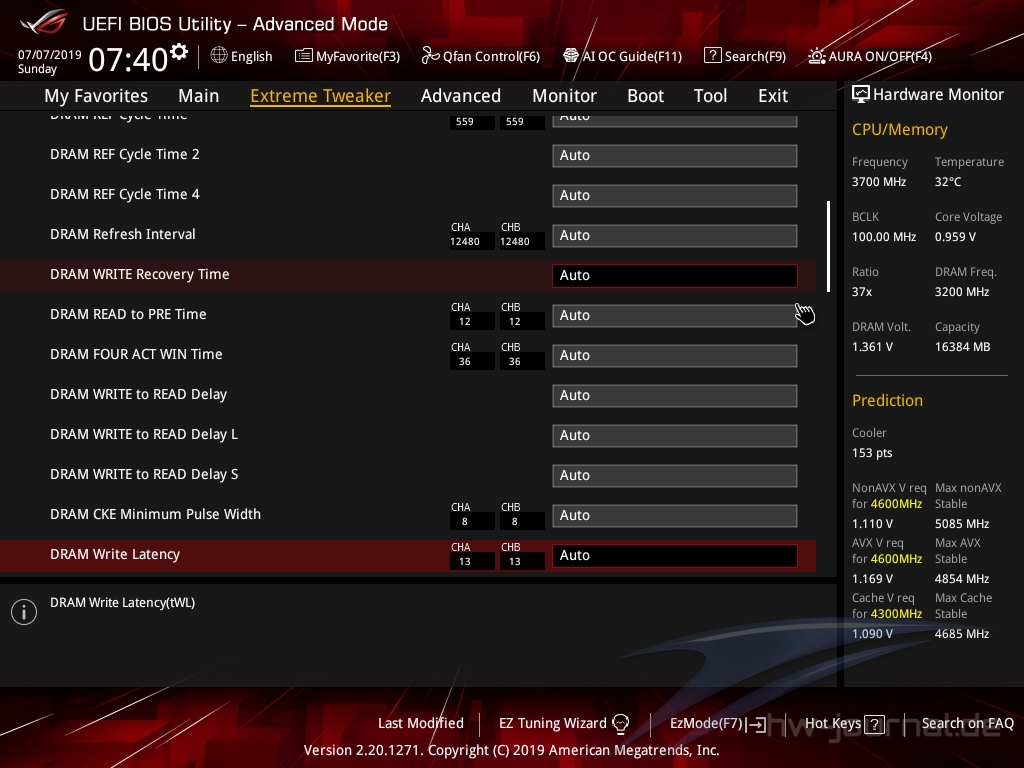The height and width of the screenshot is (768, 1024).
Task: Open the Tool tab
Action: point(710,96)
